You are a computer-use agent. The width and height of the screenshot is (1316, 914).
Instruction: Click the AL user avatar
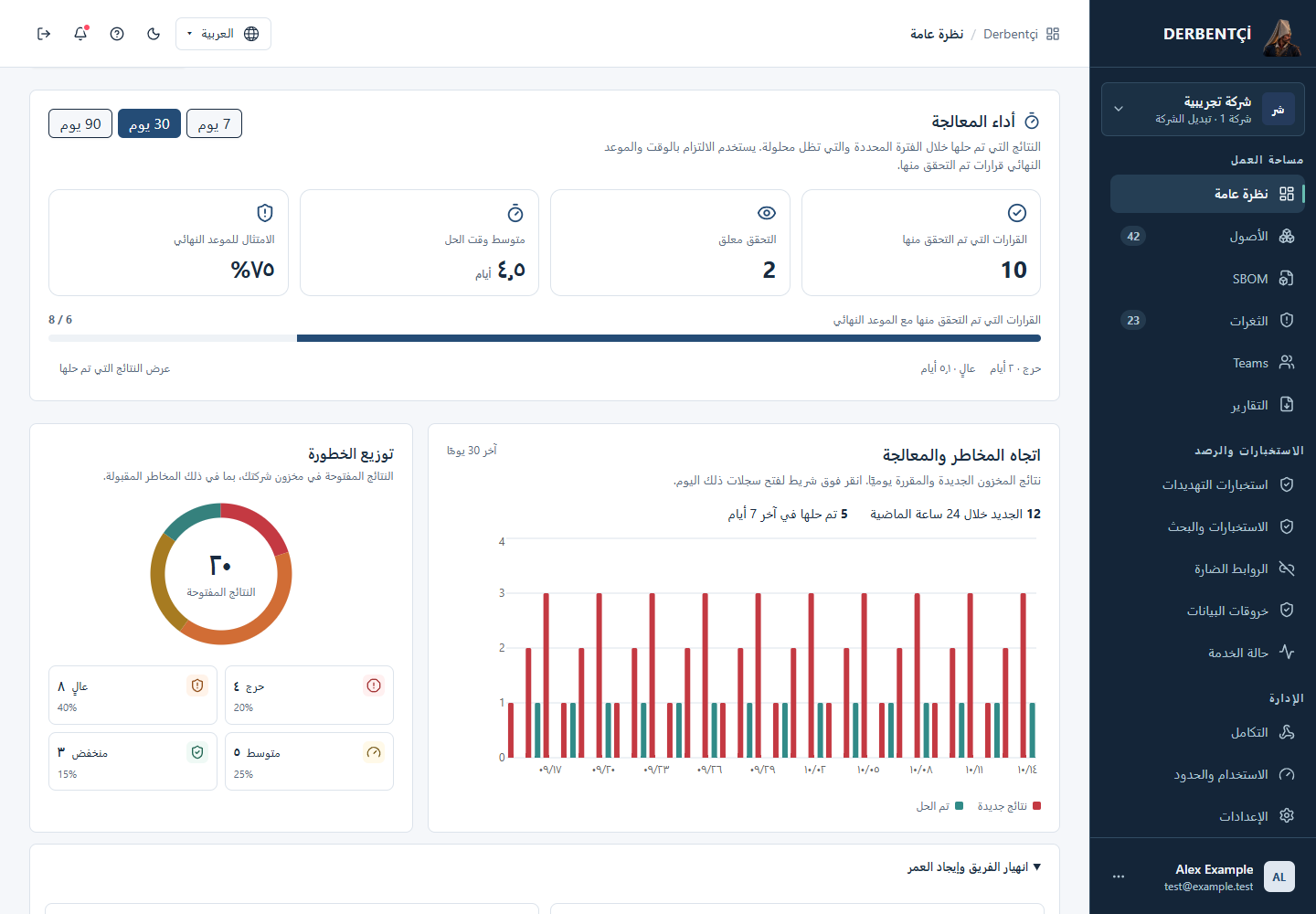tap(1279, 877)
